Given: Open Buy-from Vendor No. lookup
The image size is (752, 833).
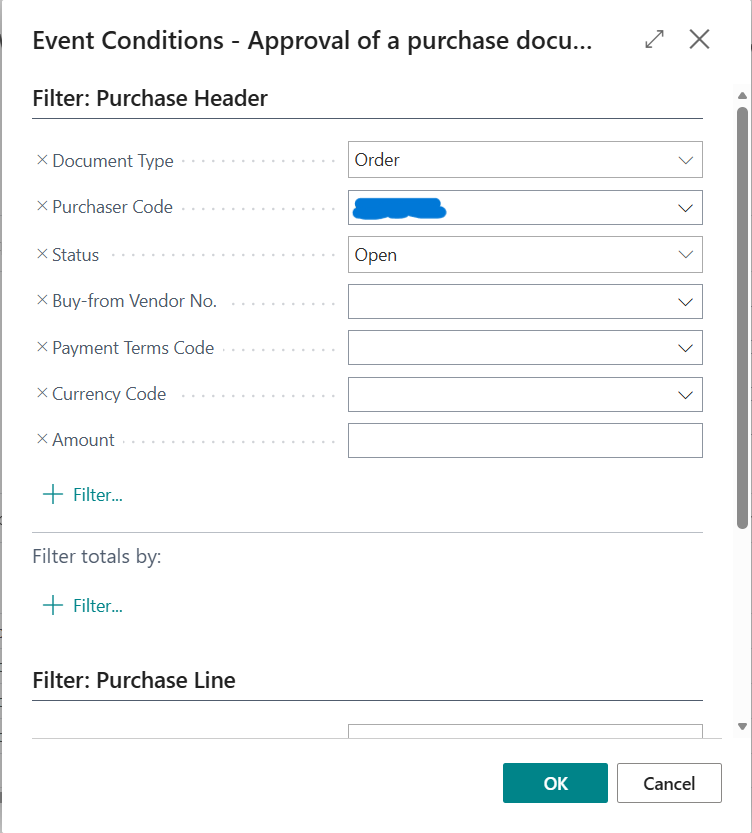Looking at the screenshot, I should point(685,301).
